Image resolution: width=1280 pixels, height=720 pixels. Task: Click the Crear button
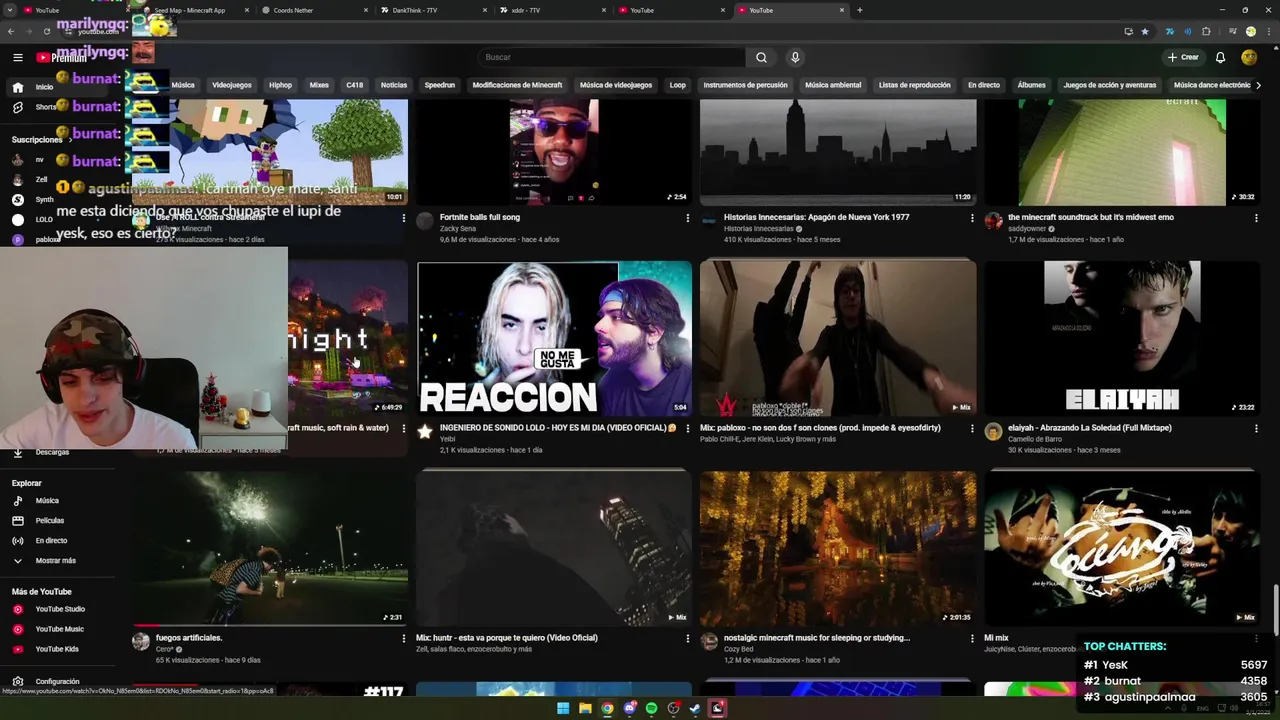pos(1183,57)
